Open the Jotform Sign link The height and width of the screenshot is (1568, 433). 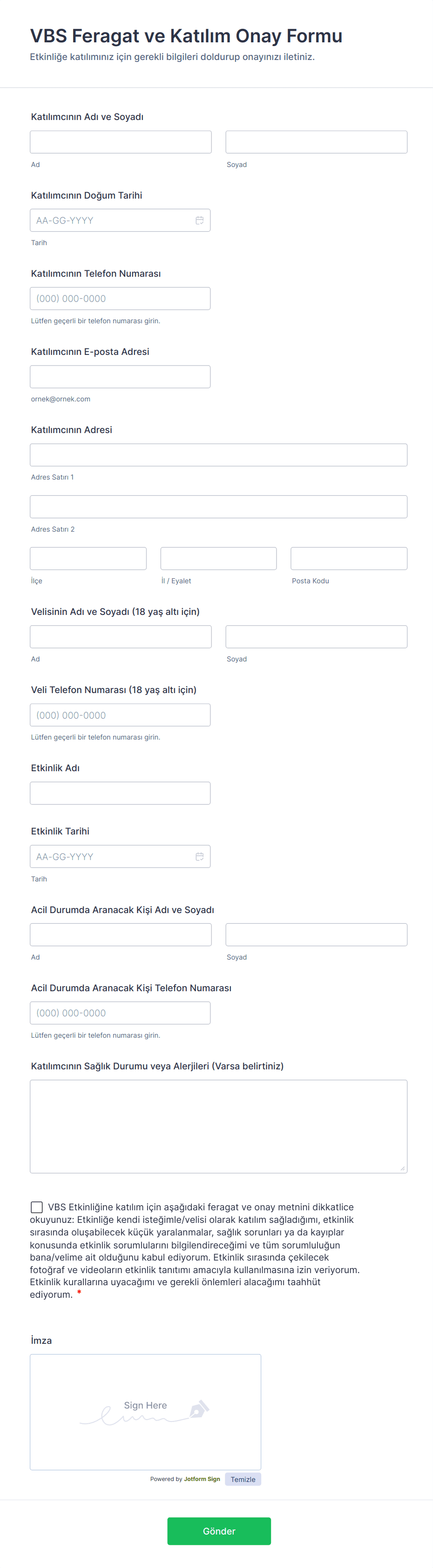coord(202,1479)
